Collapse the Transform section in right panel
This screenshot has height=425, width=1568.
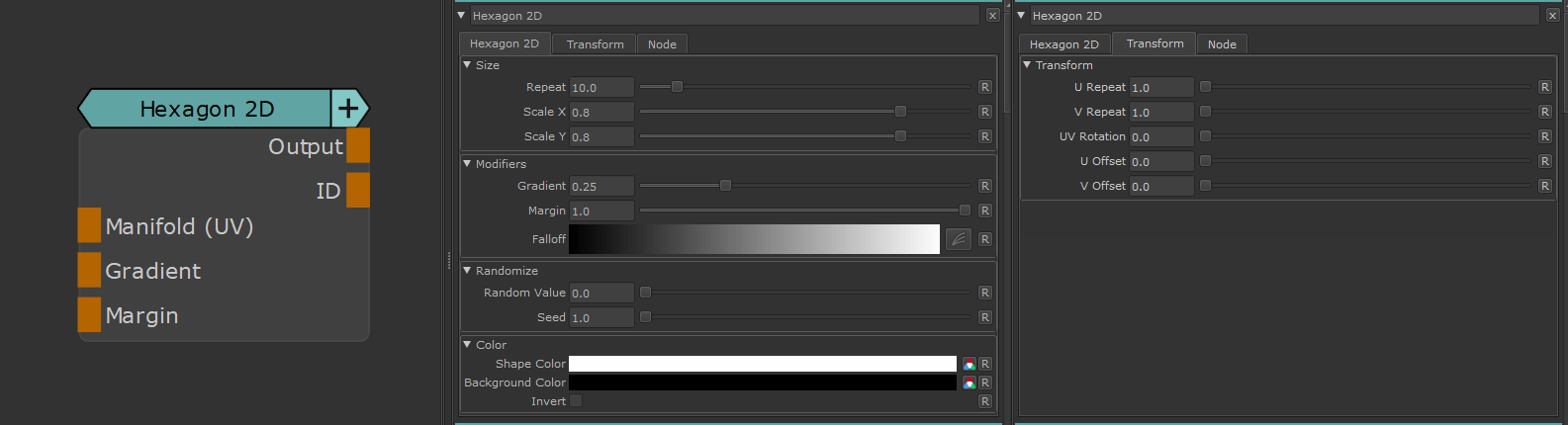click(x=1027, y=65)
